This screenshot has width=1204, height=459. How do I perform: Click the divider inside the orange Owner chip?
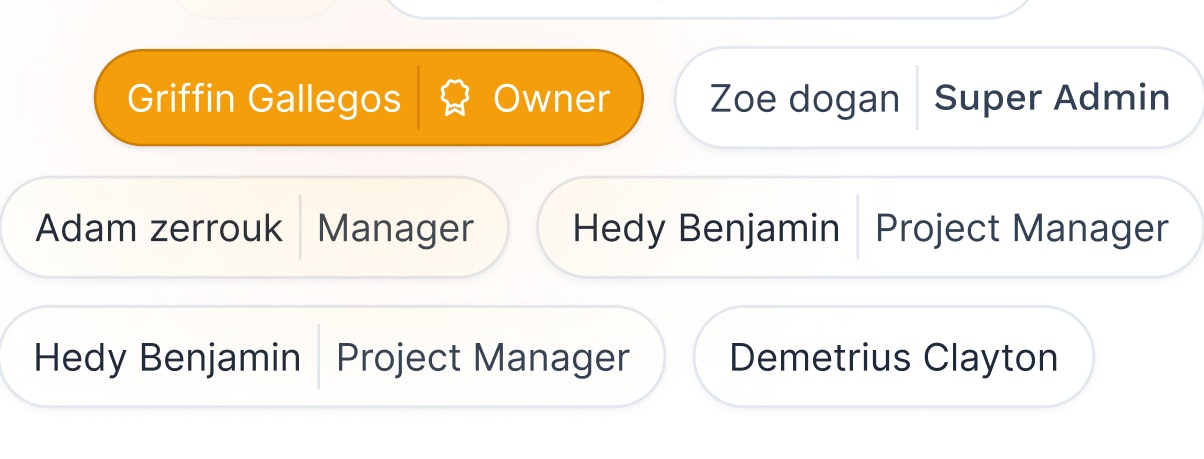click(419, 98)
